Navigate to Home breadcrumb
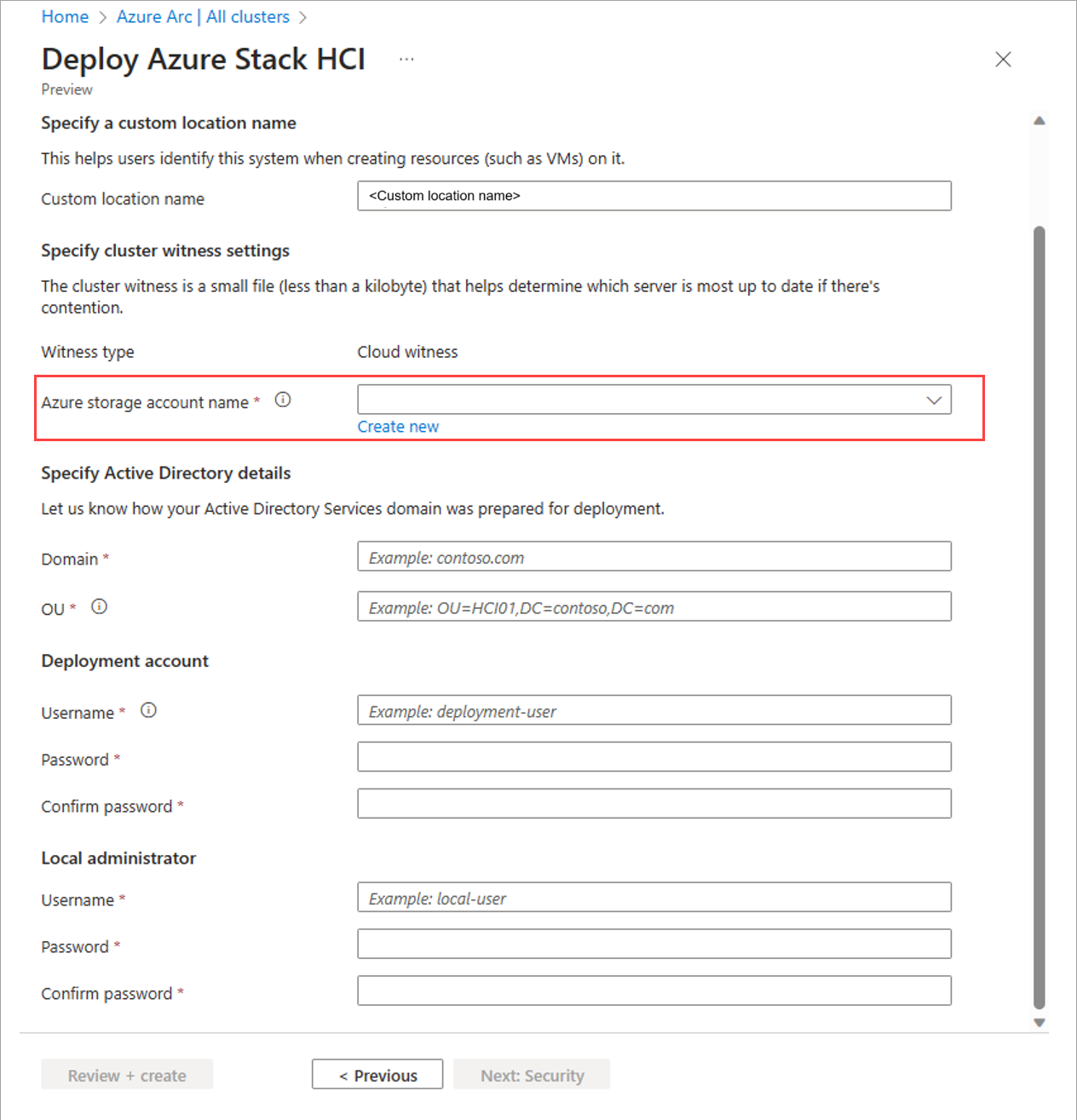The width and height of the screenshot is (1077, 1120). click(65, 16)
